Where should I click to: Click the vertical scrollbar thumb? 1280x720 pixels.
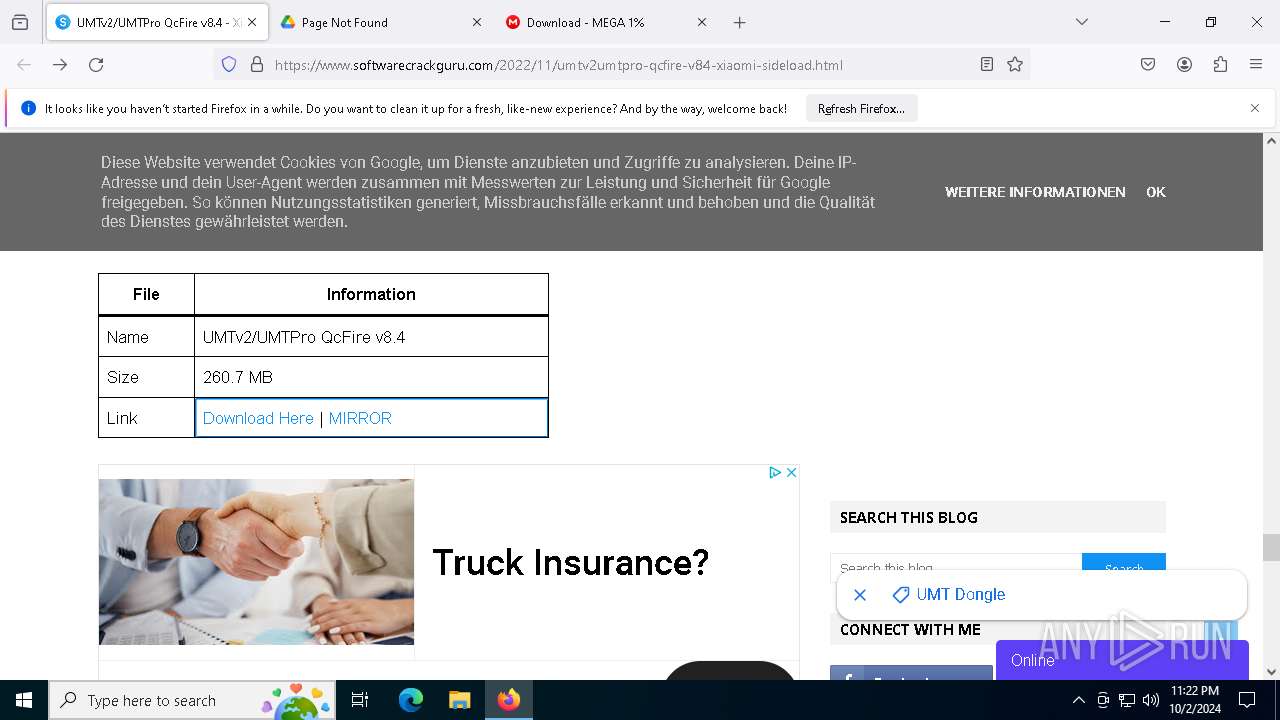[1271, 548]
